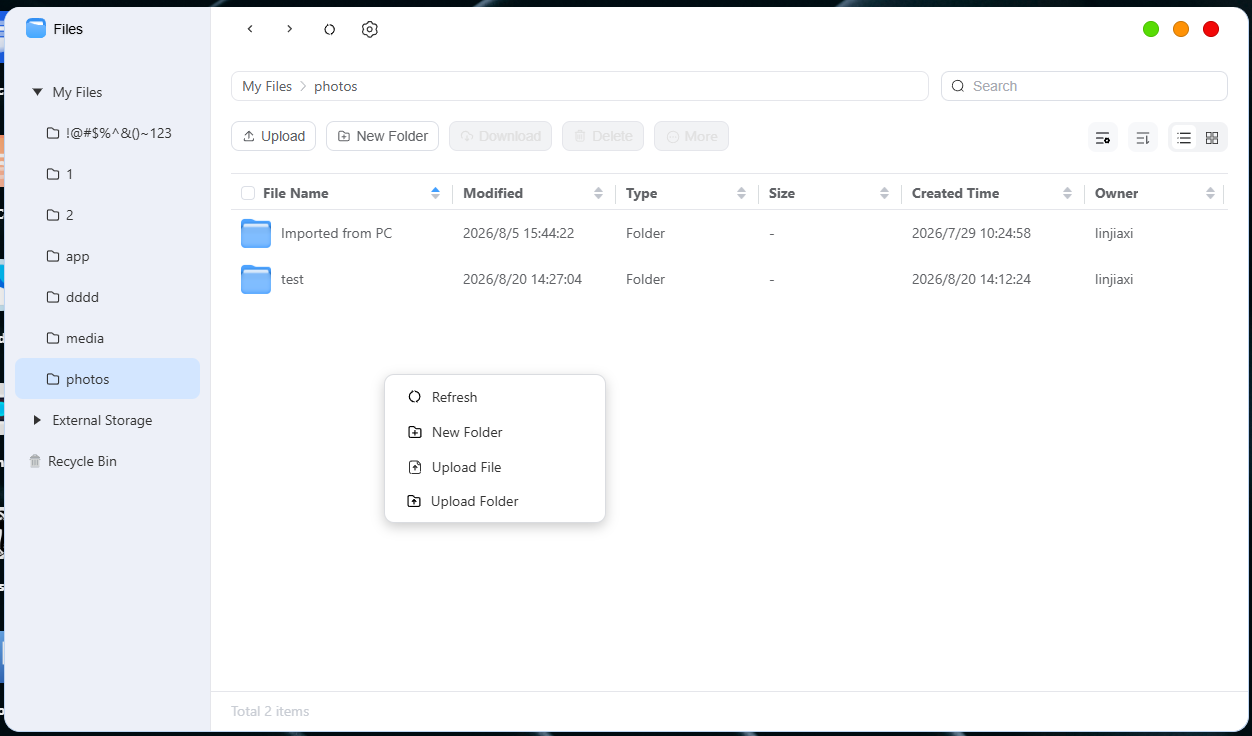Select the photos folder in sidebar

point(107,379)
